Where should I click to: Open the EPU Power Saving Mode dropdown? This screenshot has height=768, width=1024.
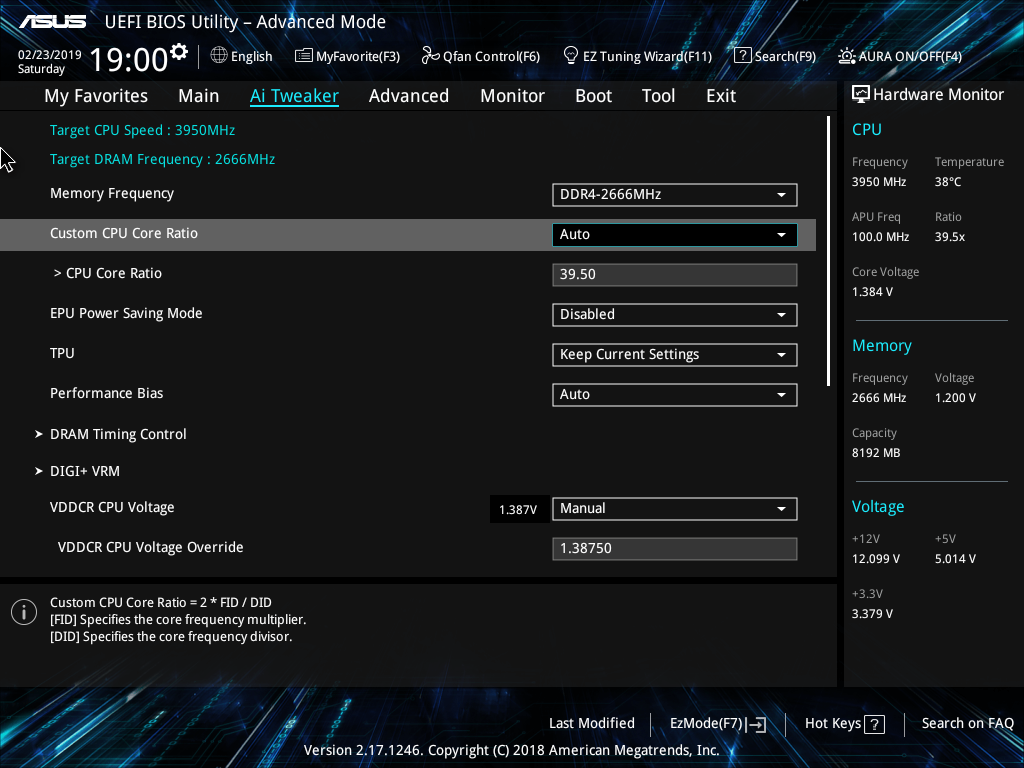pyautogui.click(x=675, y=315)
